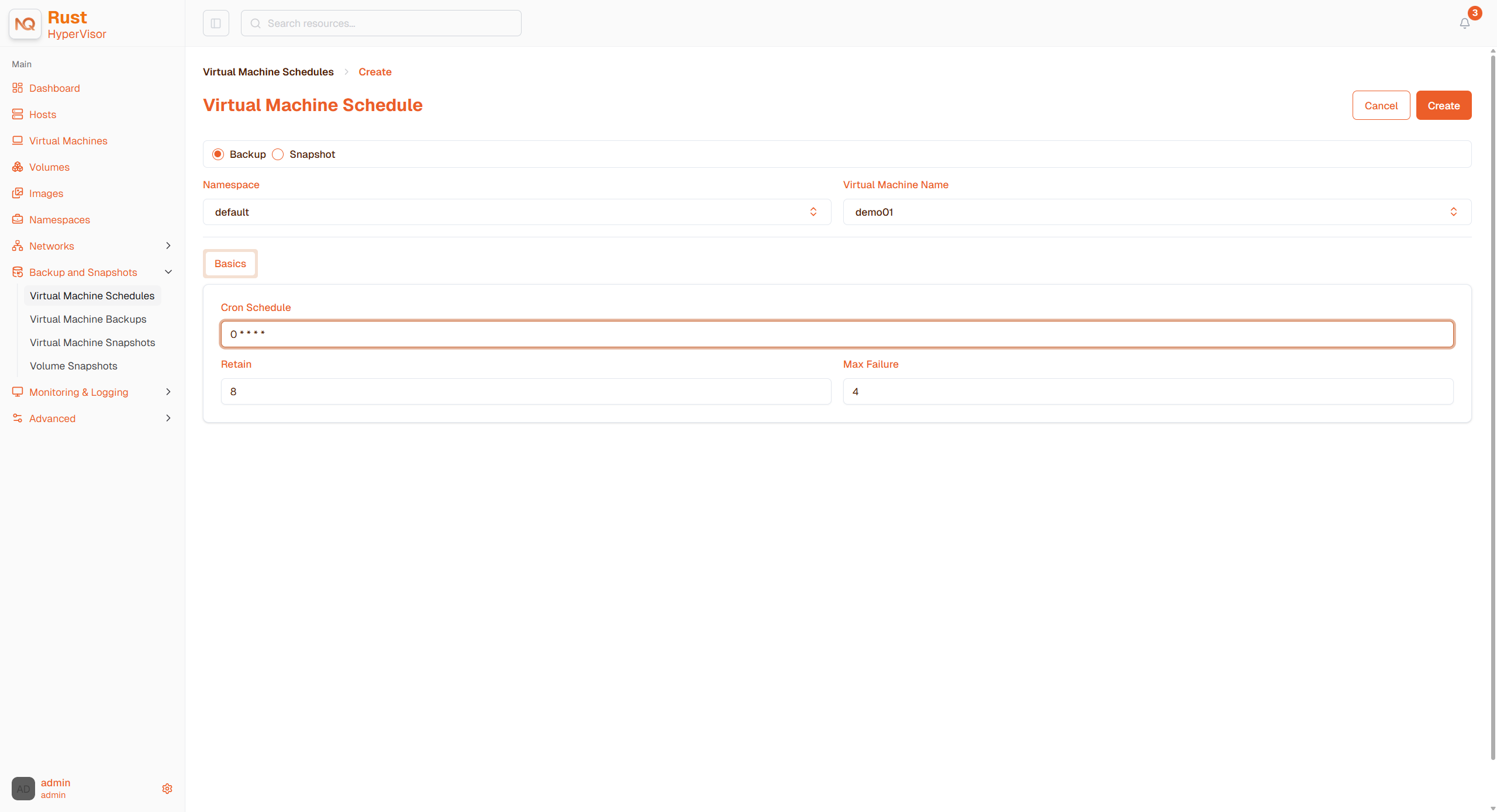1497x812 pixels.
Task: Click the Search resources box
Action: click(381, 23)
